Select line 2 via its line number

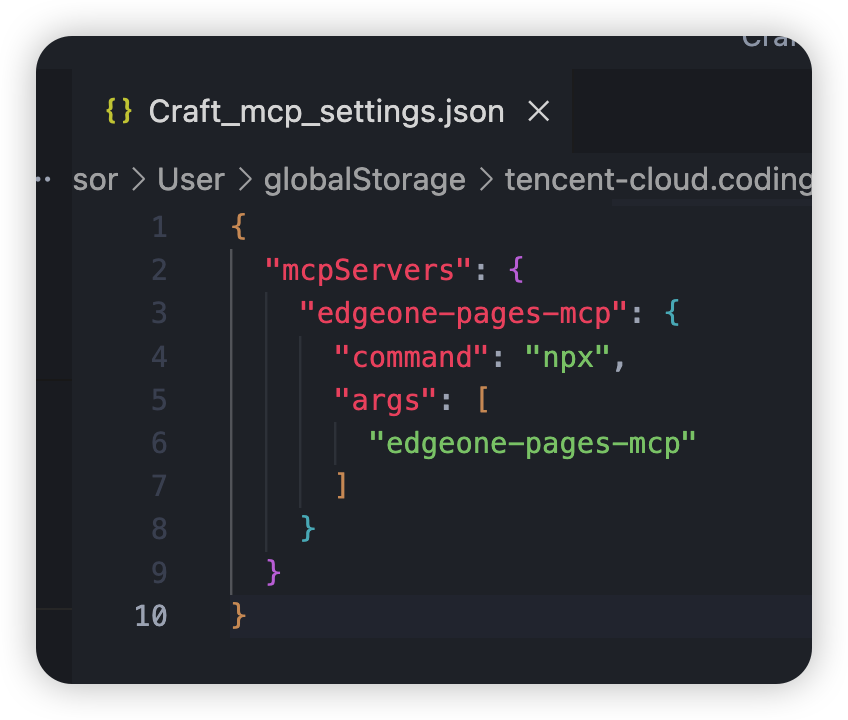[160, 270]
